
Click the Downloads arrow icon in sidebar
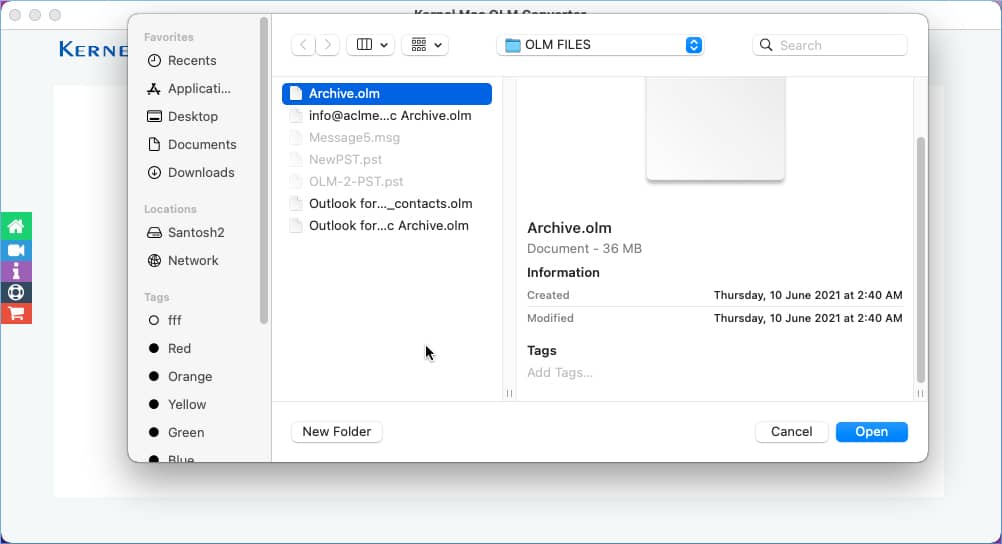click(x=154, y=173)
